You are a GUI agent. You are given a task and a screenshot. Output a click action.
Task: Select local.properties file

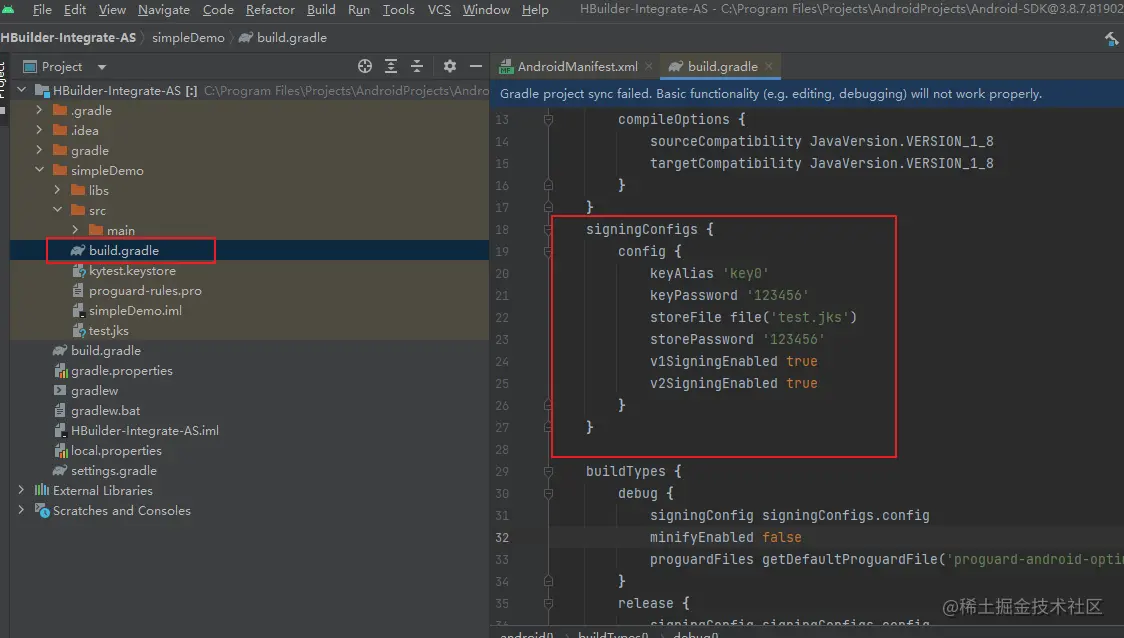[116, 451]
